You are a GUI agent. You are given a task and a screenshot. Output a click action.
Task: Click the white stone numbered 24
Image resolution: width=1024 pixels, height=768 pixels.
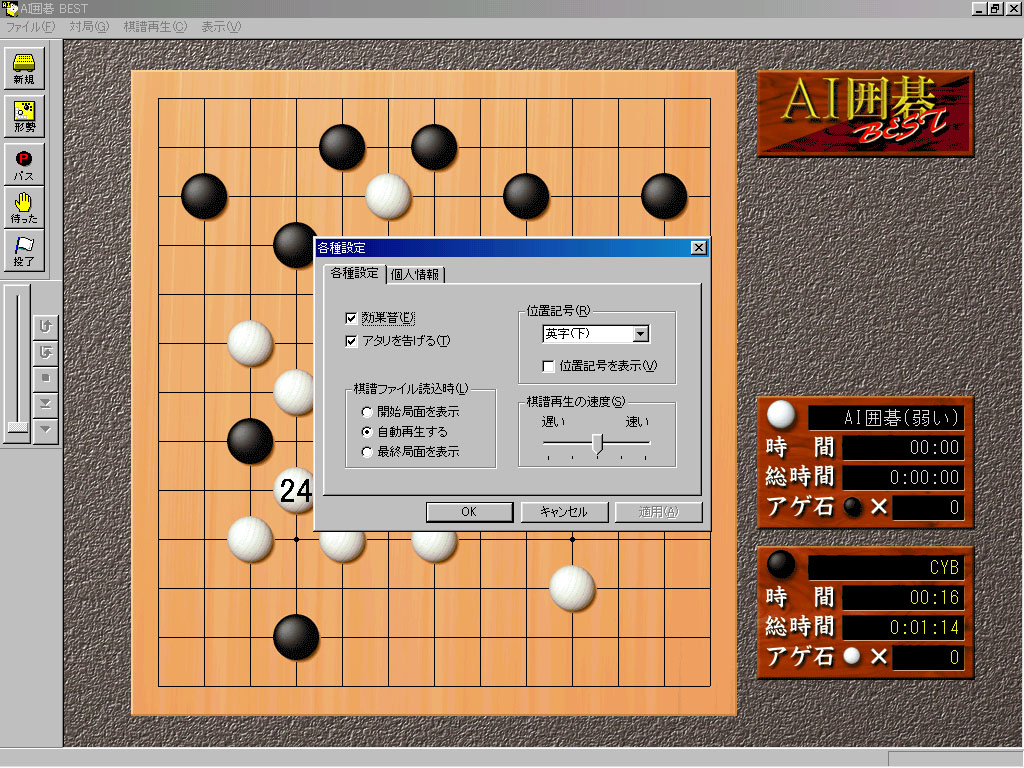coord(295,490)
